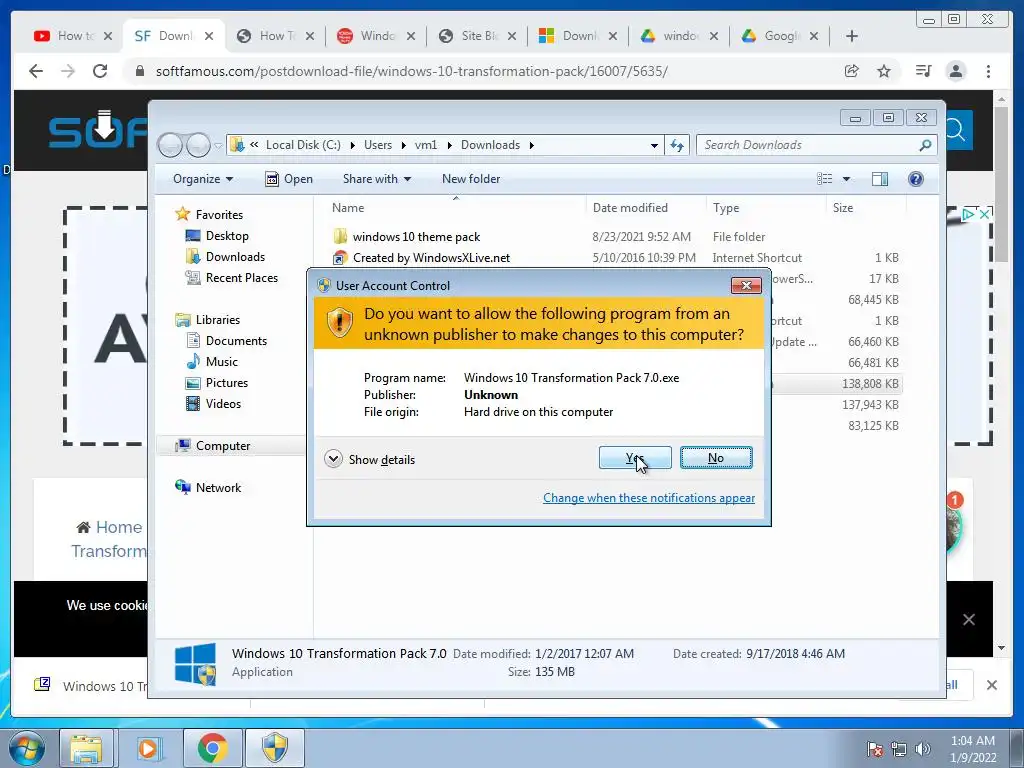Select the windows 10 theme pack folder
The image size is (1024, 768).
416,236
